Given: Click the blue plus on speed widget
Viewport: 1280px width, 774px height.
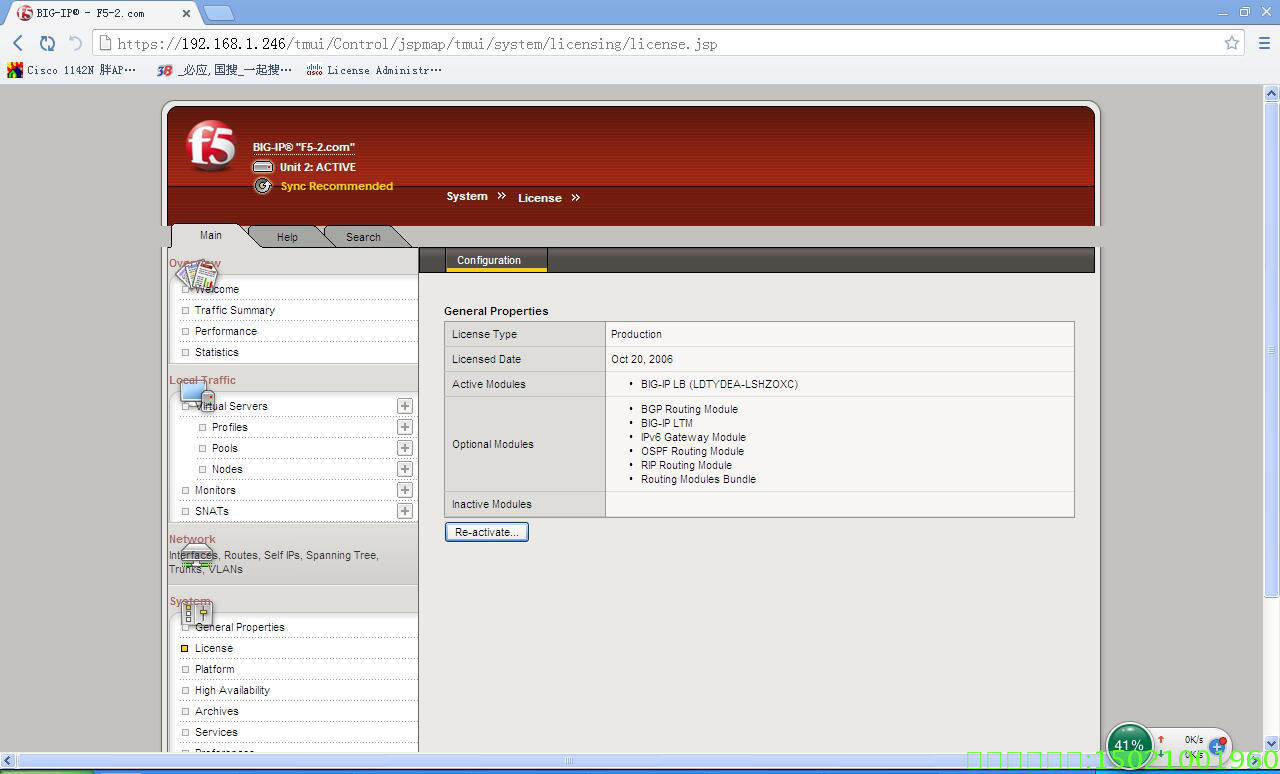Looking at the screenshot, I should pyautogui.click(x=1217, y=746).
